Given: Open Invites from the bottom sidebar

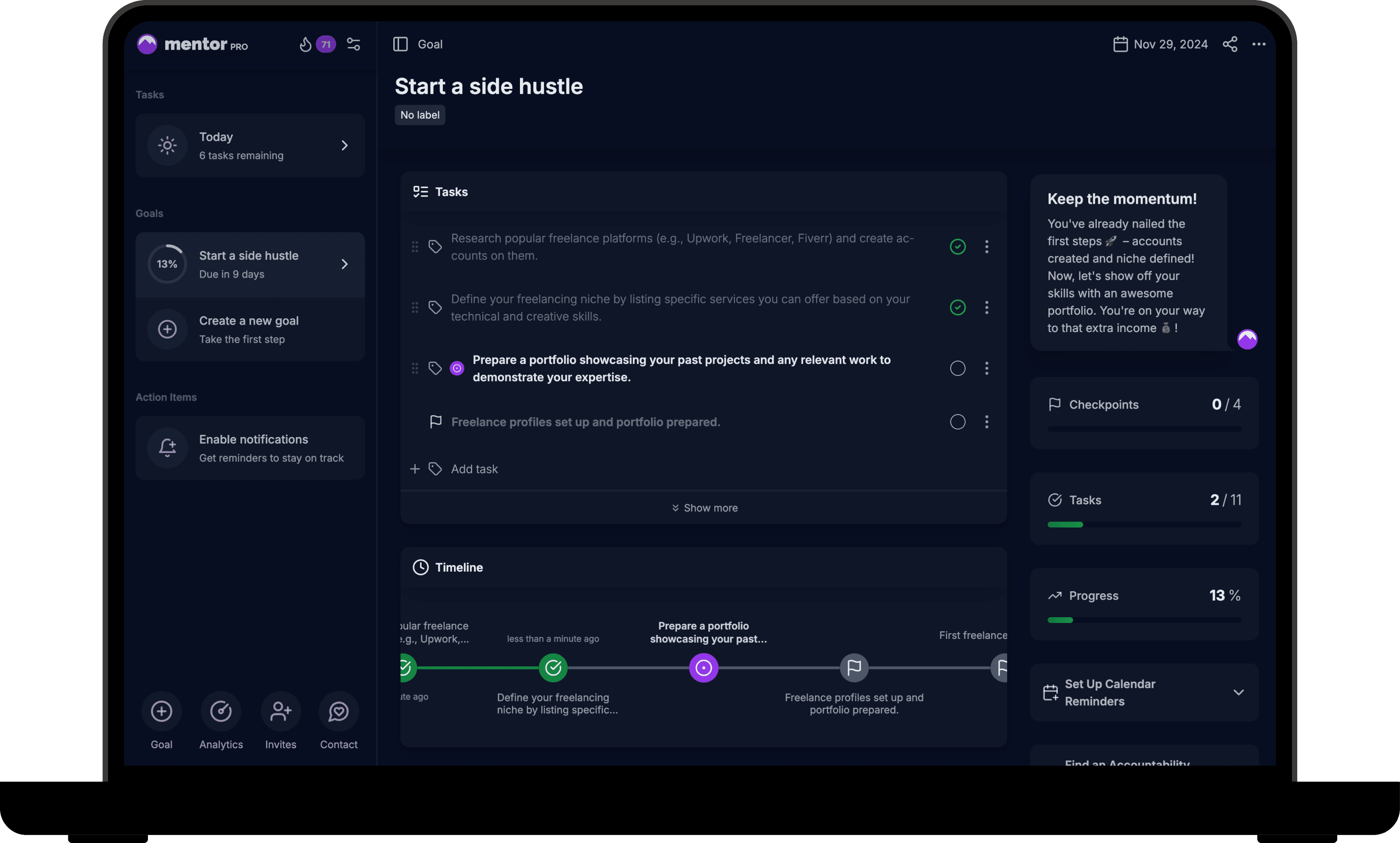Looking at the screenshot, I should point(281,711).
